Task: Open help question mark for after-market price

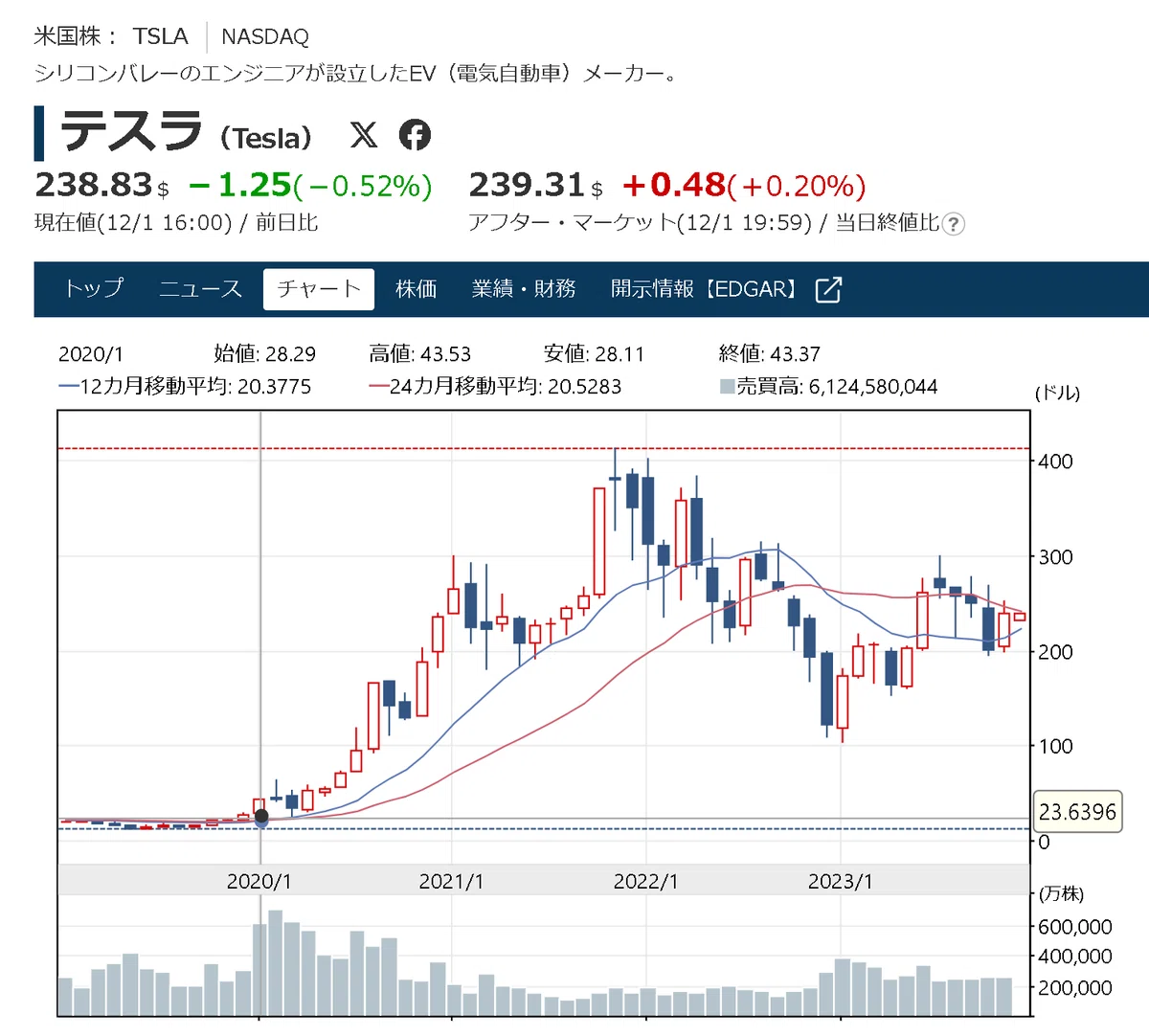Action: tap(953, 224)
